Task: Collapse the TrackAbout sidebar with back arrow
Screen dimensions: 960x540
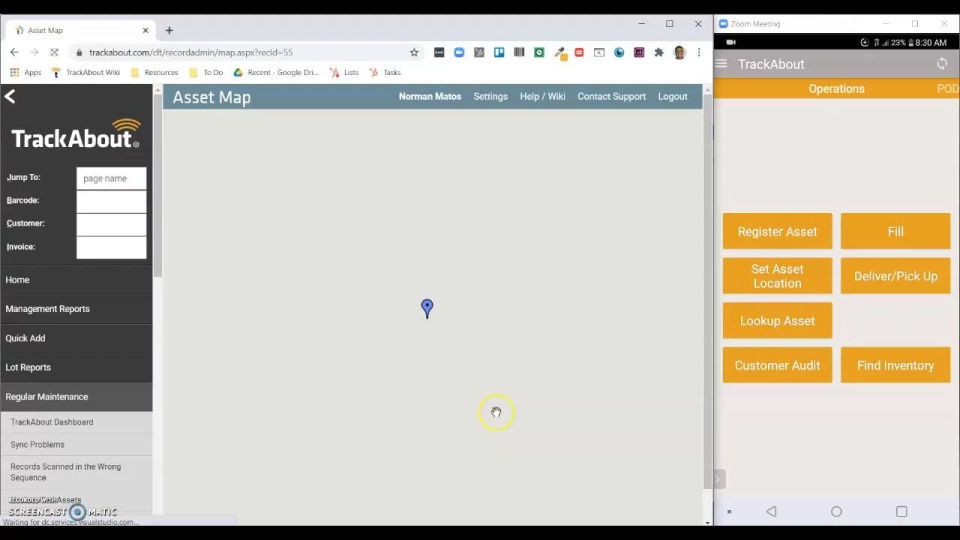Action: pyautogui.click(x=10, y=97)
